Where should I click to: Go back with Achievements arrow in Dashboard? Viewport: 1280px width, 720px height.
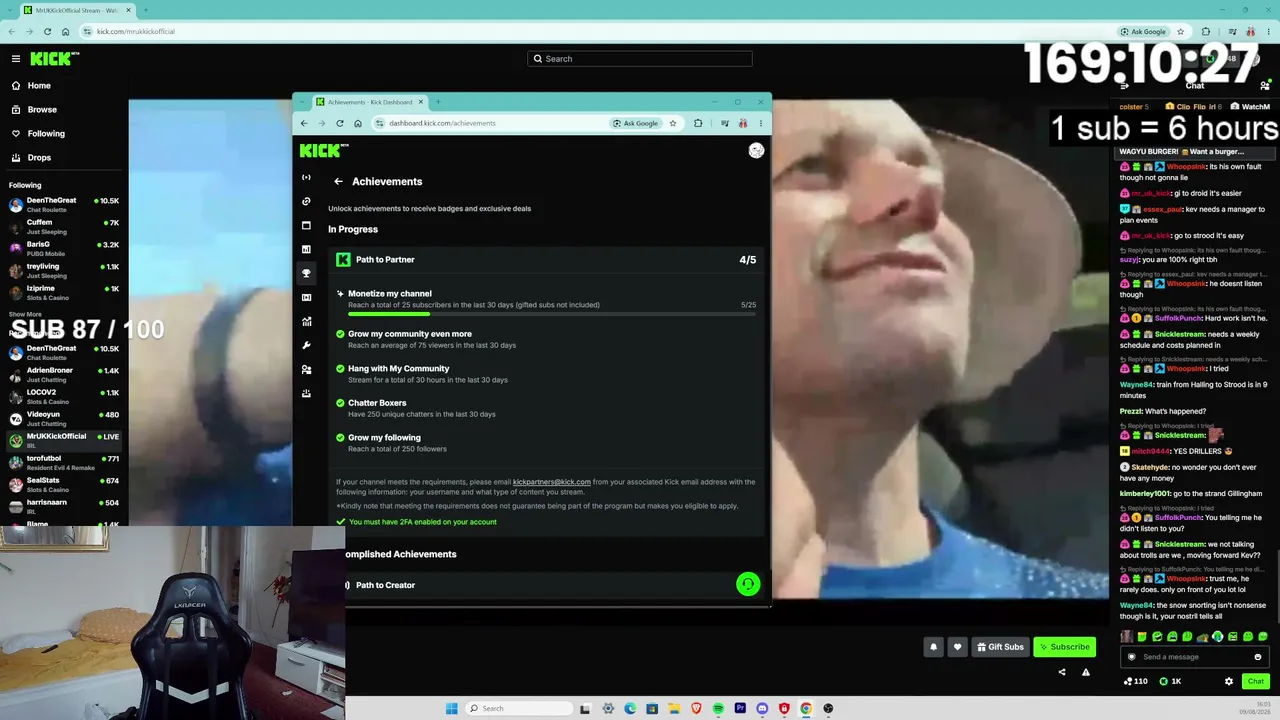(338, 182)
